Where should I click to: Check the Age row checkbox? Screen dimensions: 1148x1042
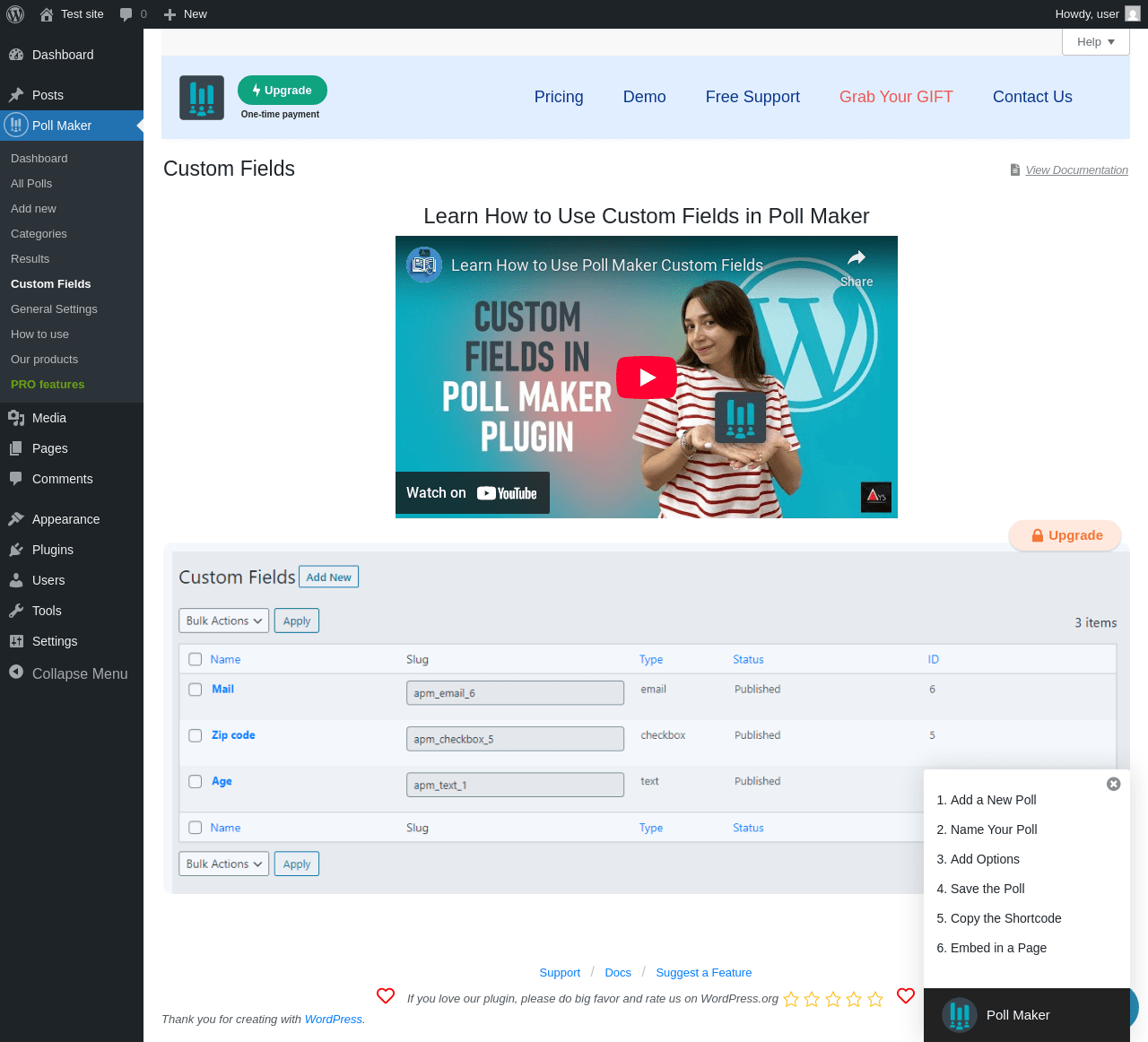point(196,781)
